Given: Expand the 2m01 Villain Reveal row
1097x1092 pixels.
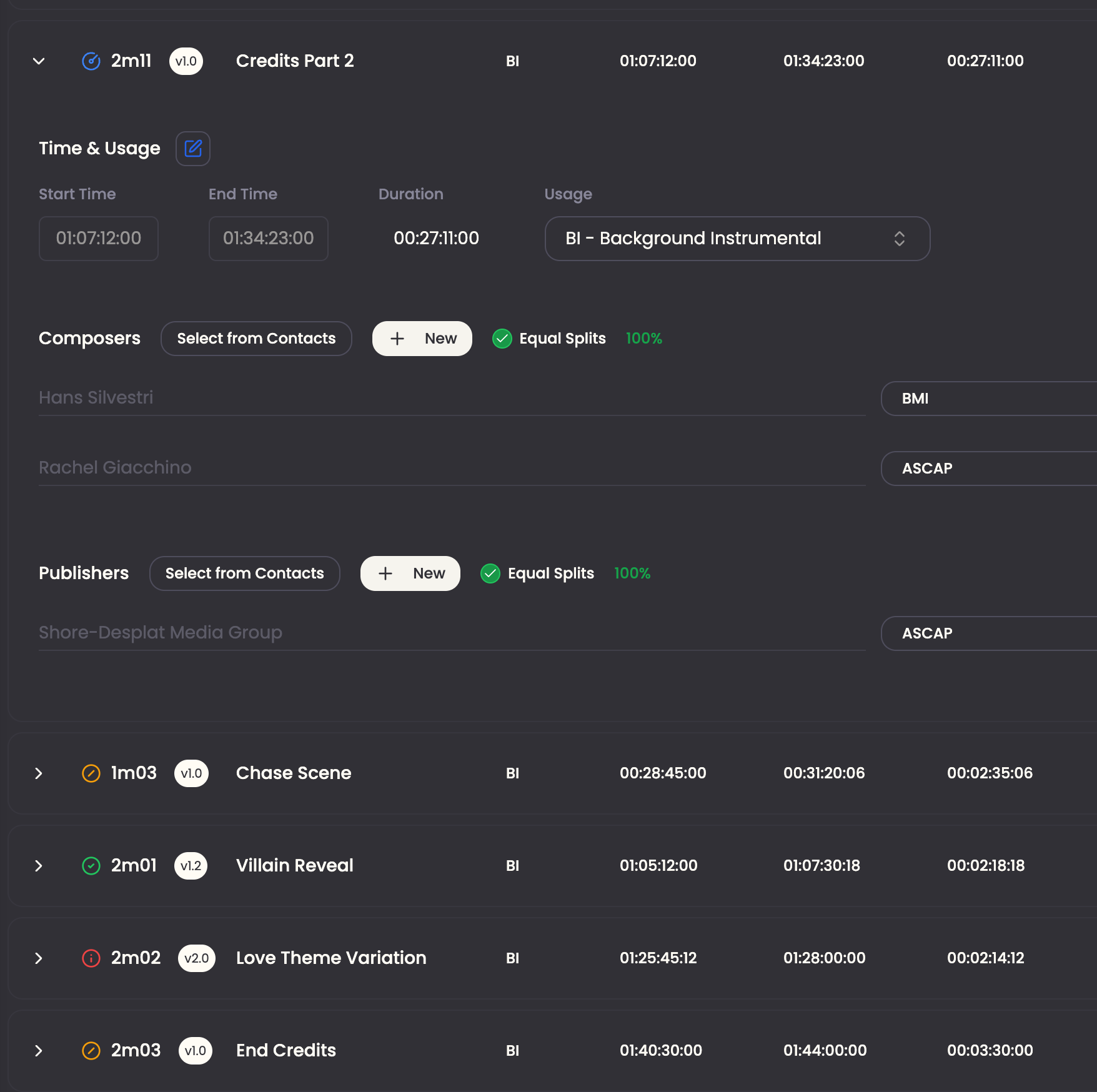Looking at the screenshot, I should point(39,866).
